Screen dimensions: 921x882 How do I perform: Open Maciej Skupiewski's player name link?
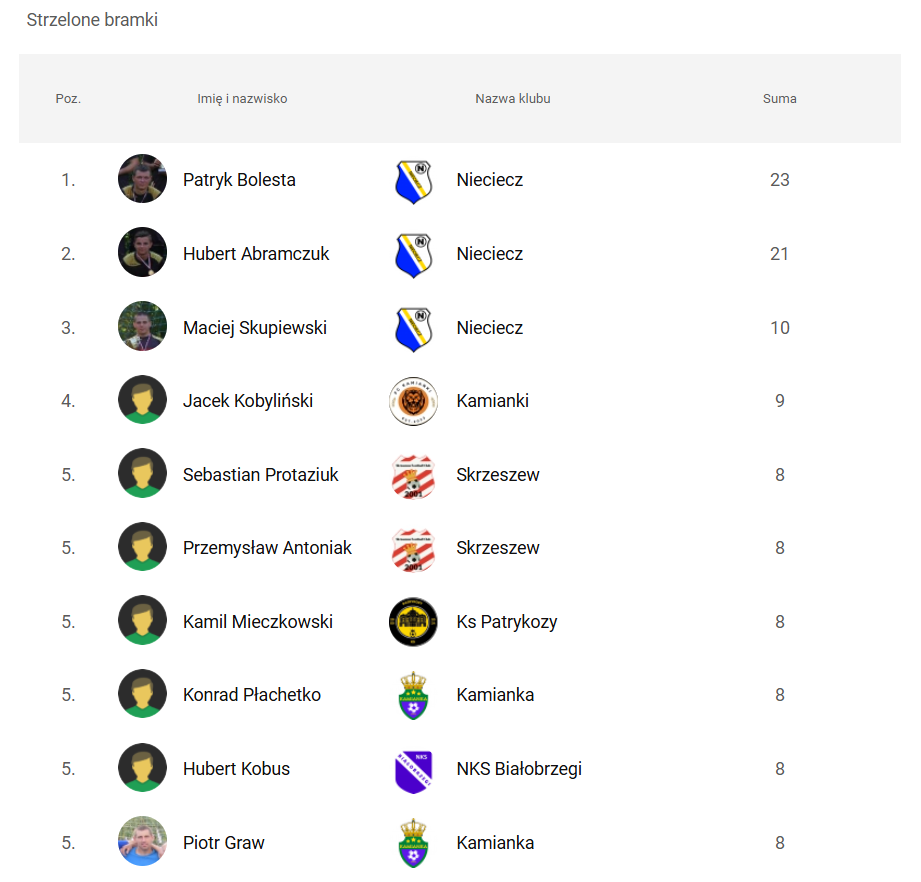(255, 328)
